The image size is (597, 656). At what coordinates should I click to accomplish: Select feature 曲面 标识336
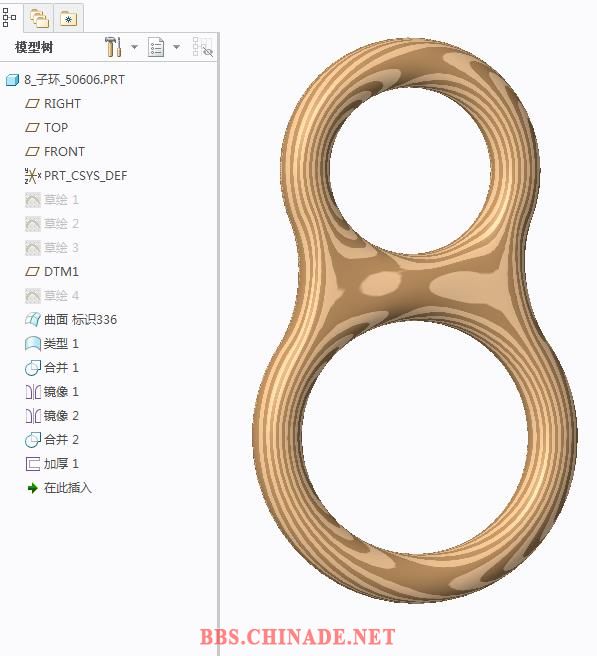[80, 320]
